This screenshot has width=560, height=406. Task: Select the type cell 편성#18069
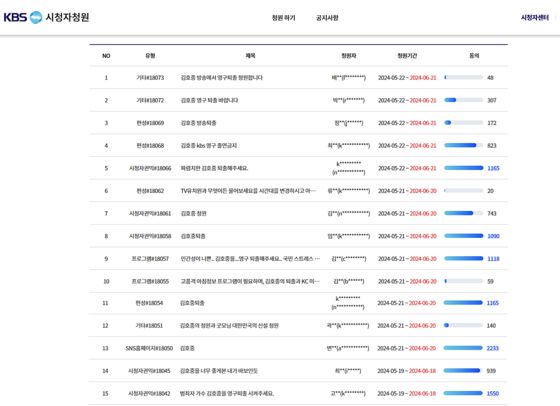coord(150,123)
